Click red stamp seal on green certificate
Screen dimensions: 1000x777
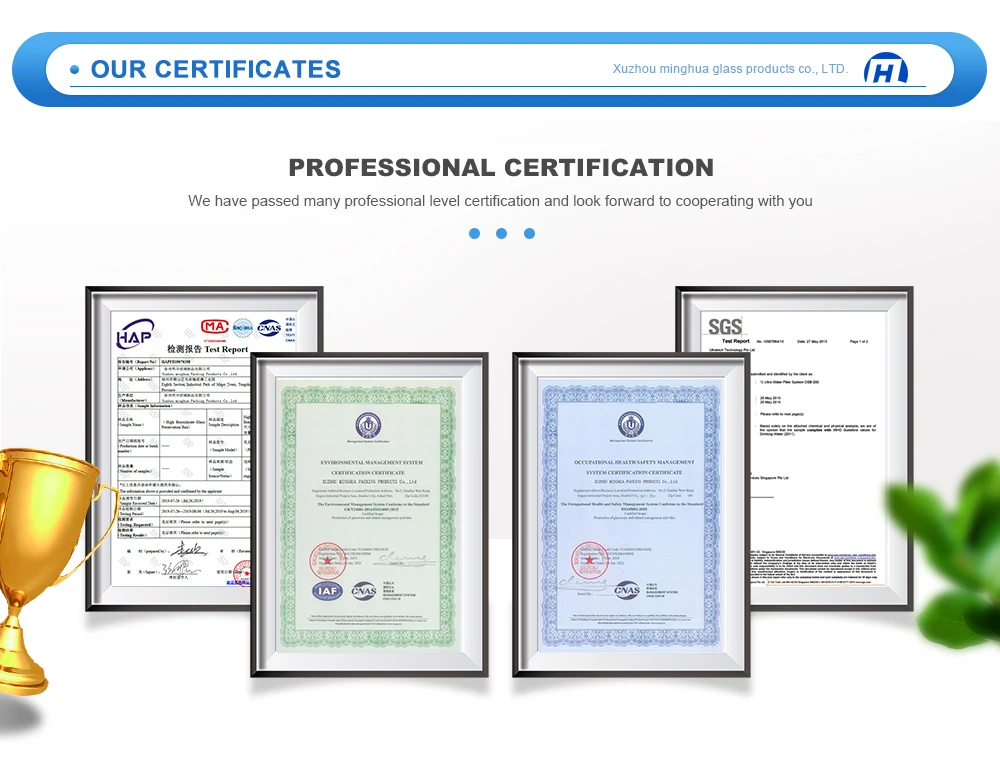coord(327,561)
